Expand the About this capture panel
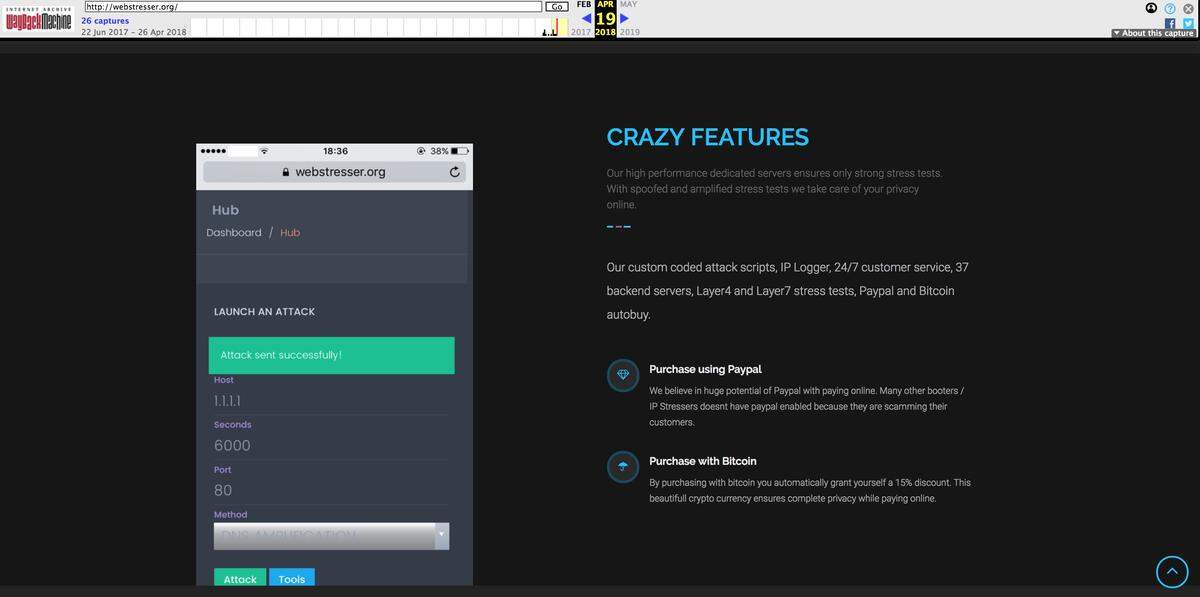1200x597 pixels. (x=1153, y=33)
